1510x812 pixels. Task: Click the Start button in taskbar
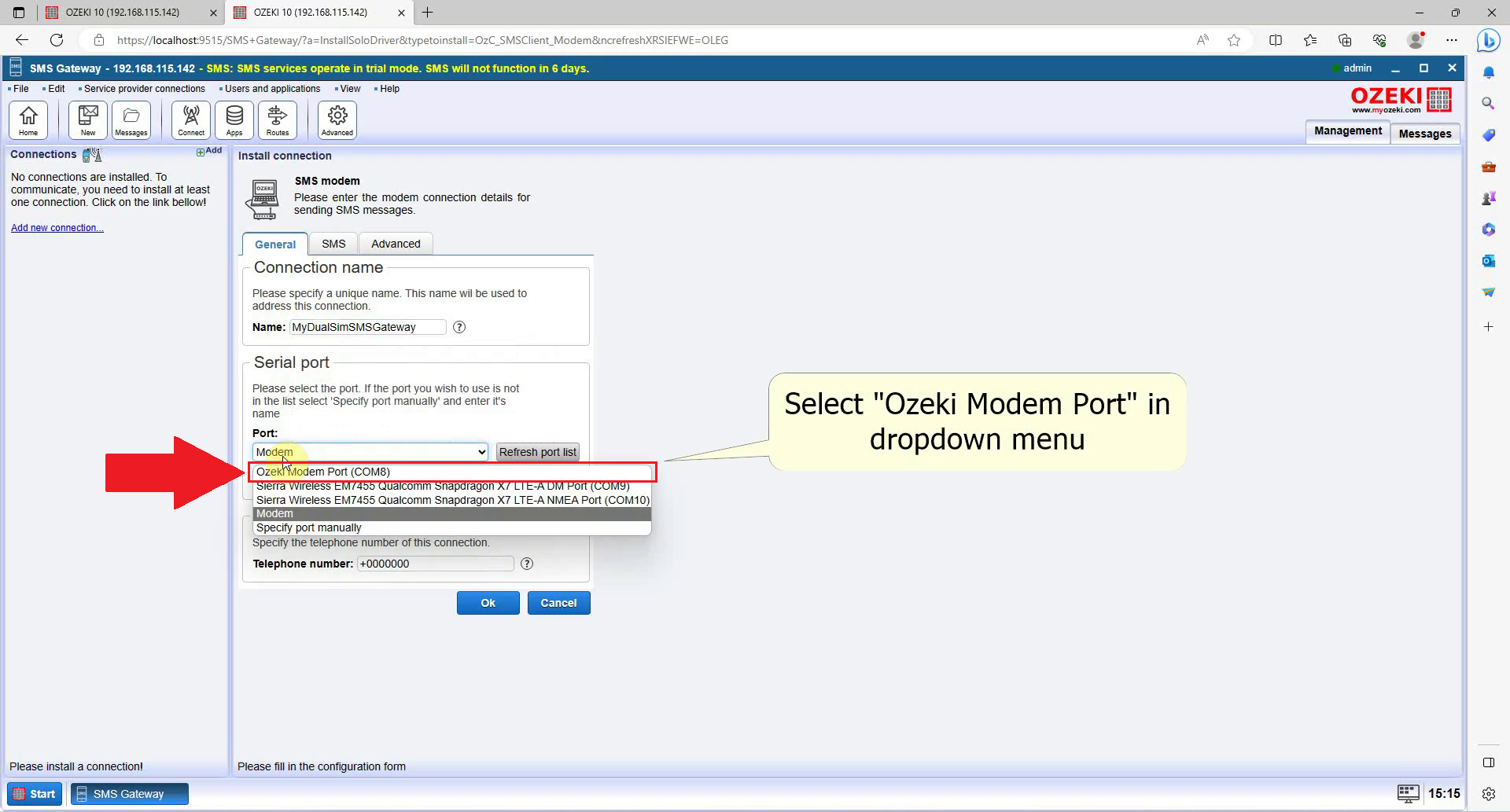(x=35, y=794)
